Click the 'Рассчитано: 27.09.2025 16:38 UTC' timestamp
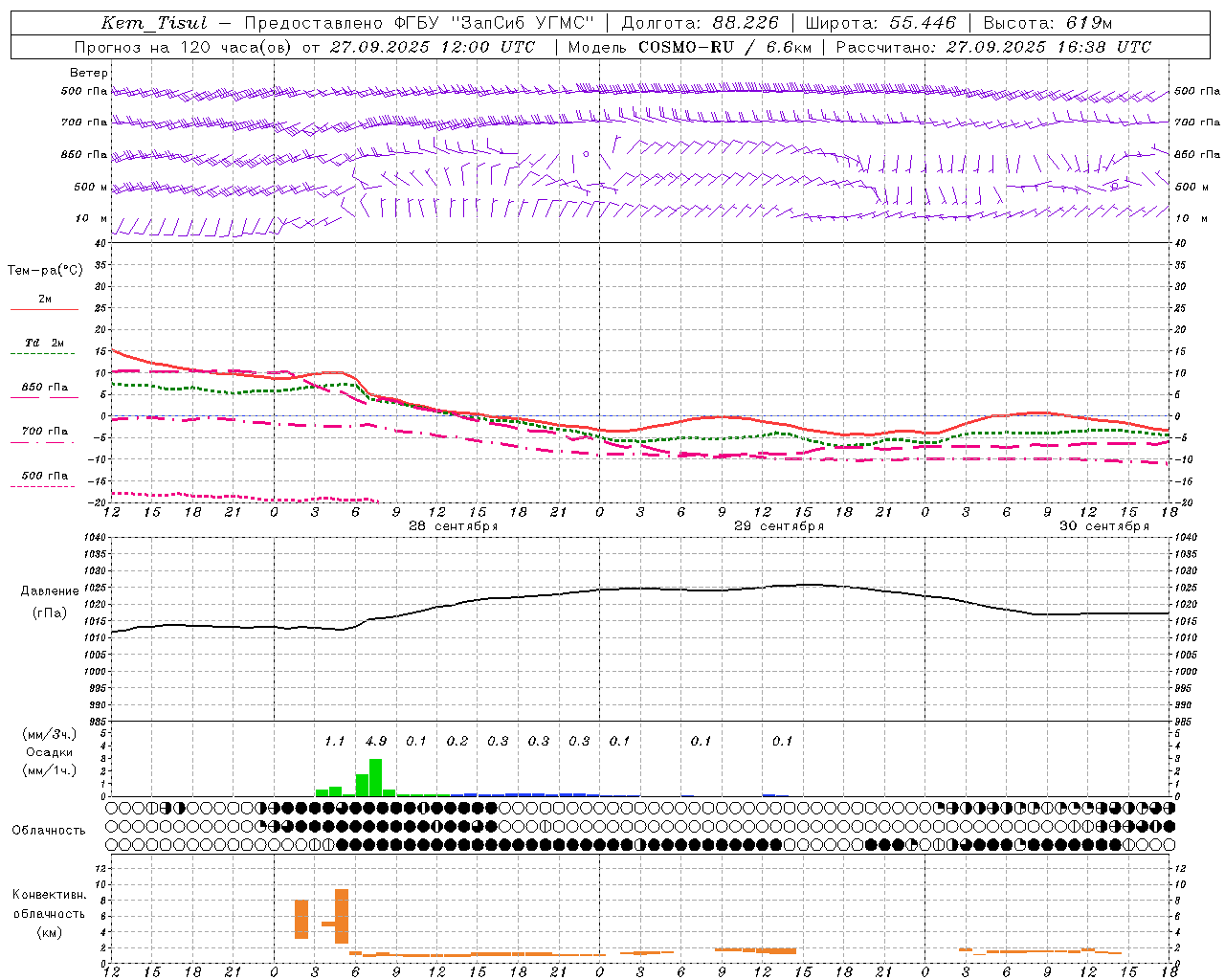Viewport: 1225px width, 980px height. point(993,47)
